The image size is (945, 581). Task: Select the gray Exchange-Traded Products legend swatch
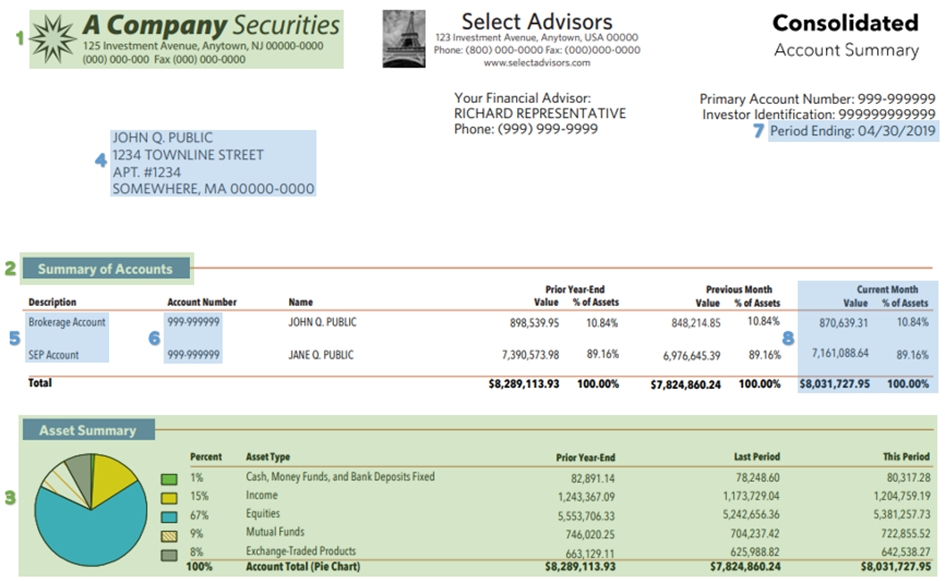170,554
